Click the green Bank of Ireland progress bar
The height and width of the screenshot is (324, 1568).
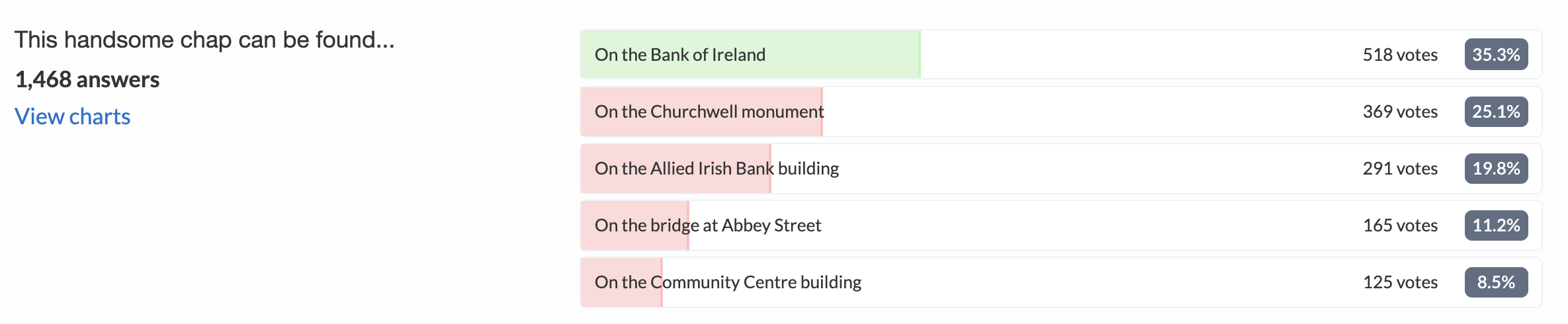[750, 54]
